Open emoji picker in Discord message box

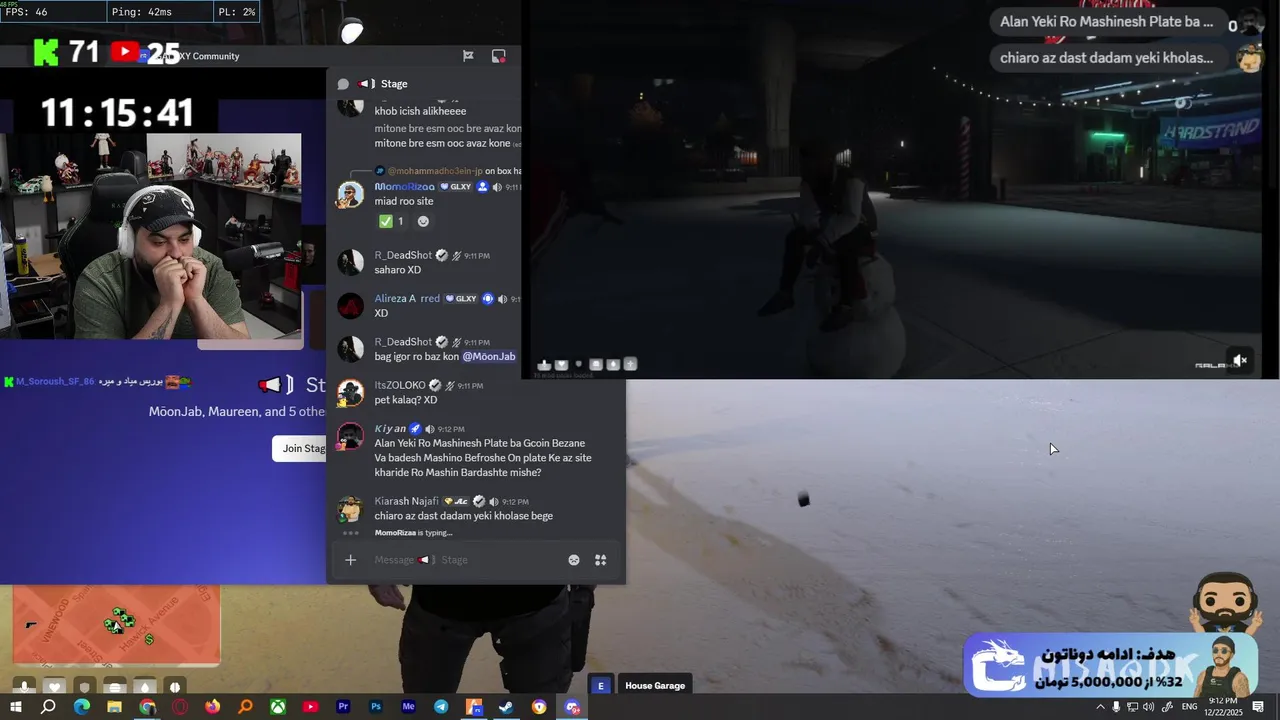574,560
